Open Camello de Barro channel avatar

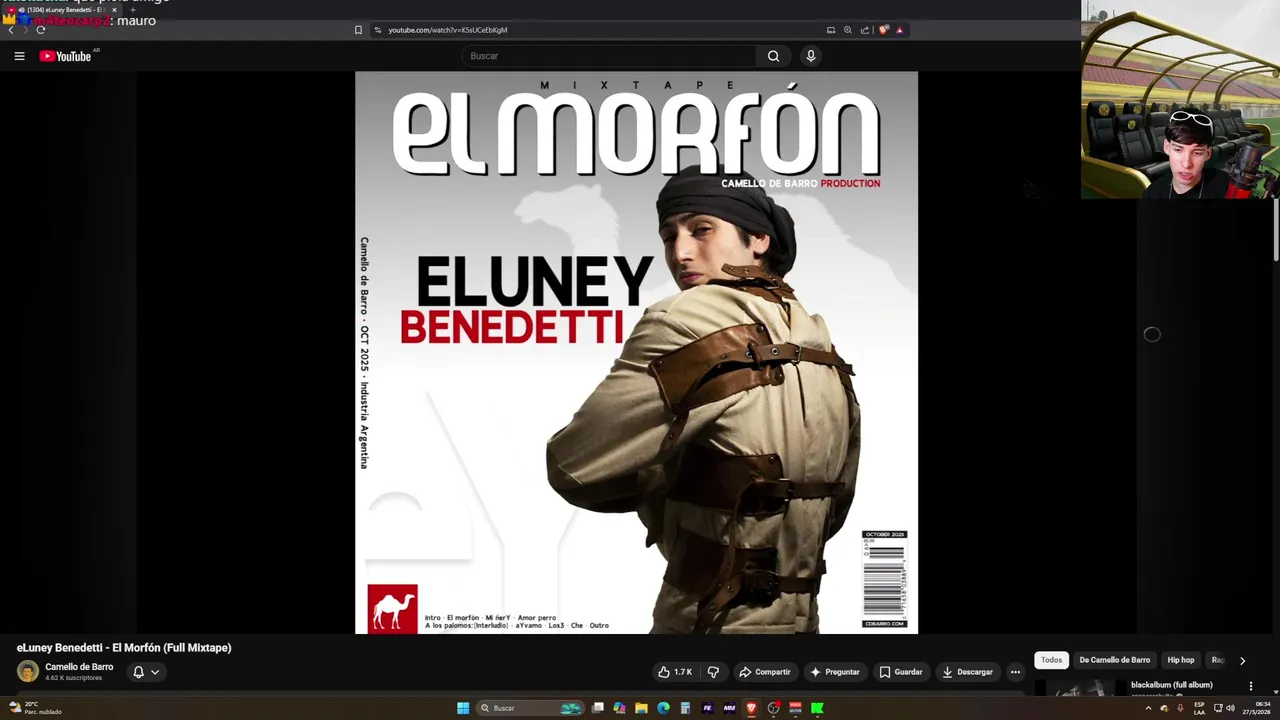click(28, 671)
